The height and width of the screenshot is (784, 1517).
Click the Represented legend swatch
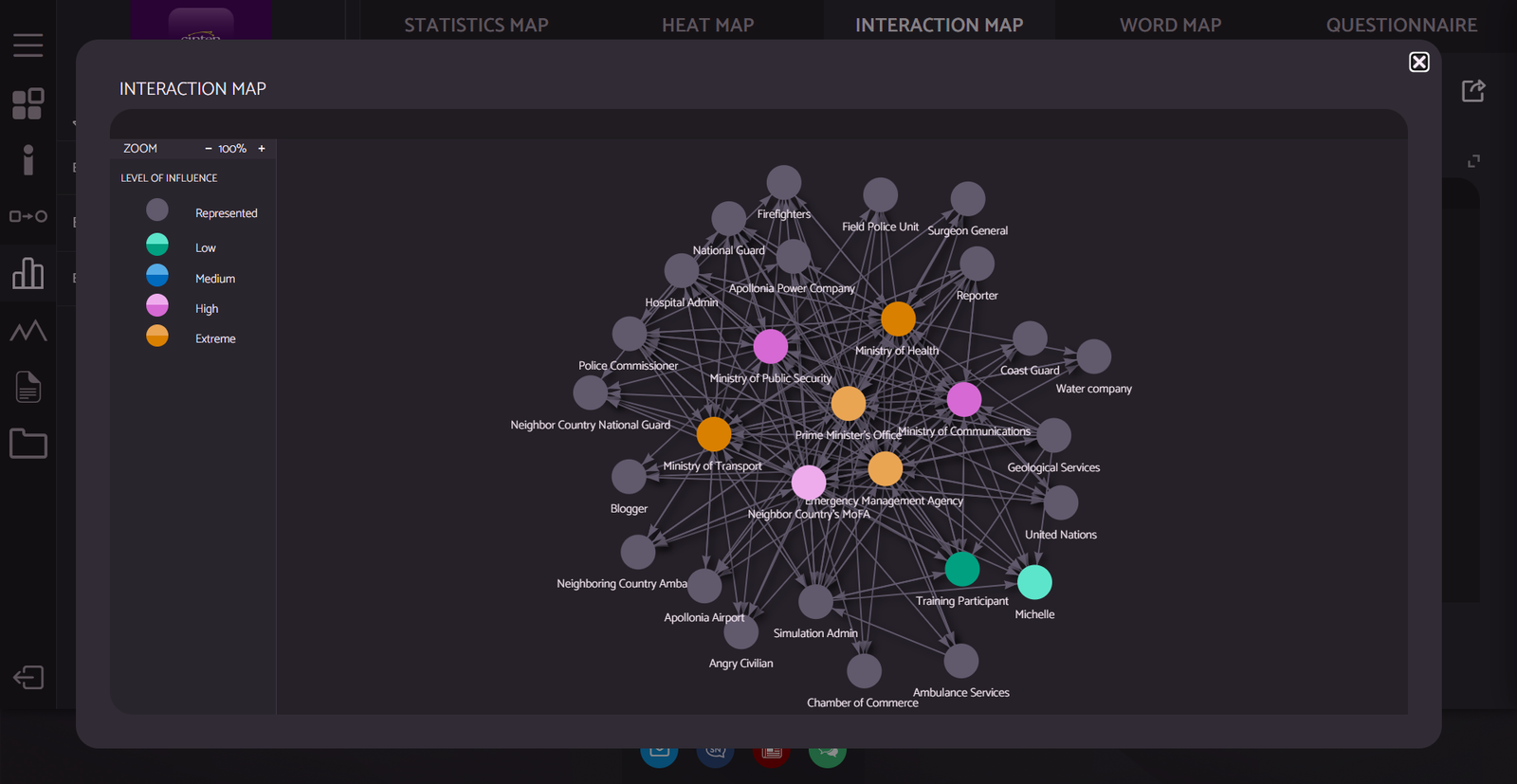(x=157, y=210)
